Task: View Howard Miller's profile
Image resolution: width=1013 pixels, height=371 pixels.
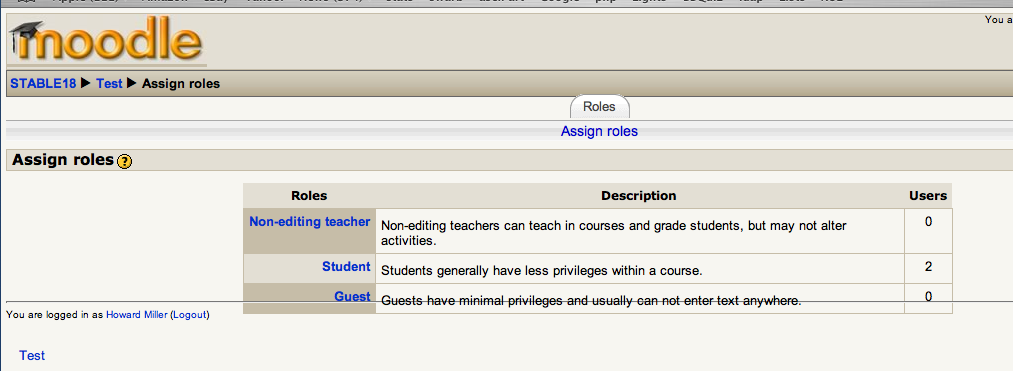Action: [x=136, y=315]
